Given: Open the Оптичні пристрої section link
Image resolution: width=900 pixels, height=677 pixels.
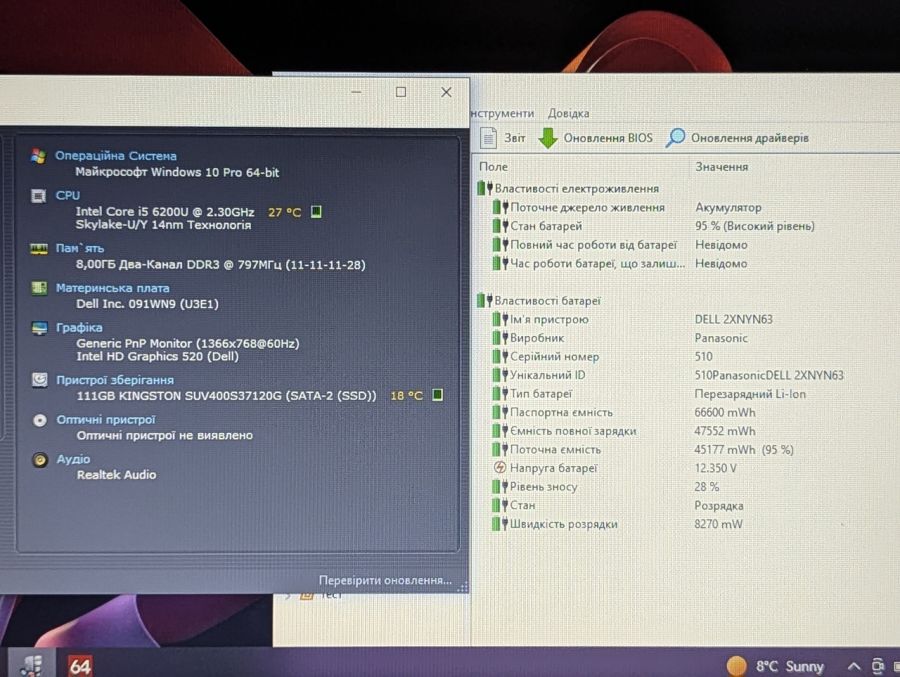Looking at the screenshot, I should click(x=106, y=419).
